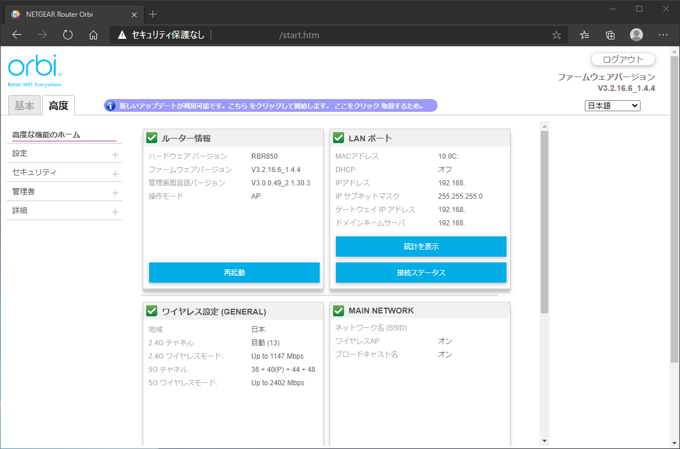Open the browser profile avatar
680x449 pixels.
tap(636, 35)
